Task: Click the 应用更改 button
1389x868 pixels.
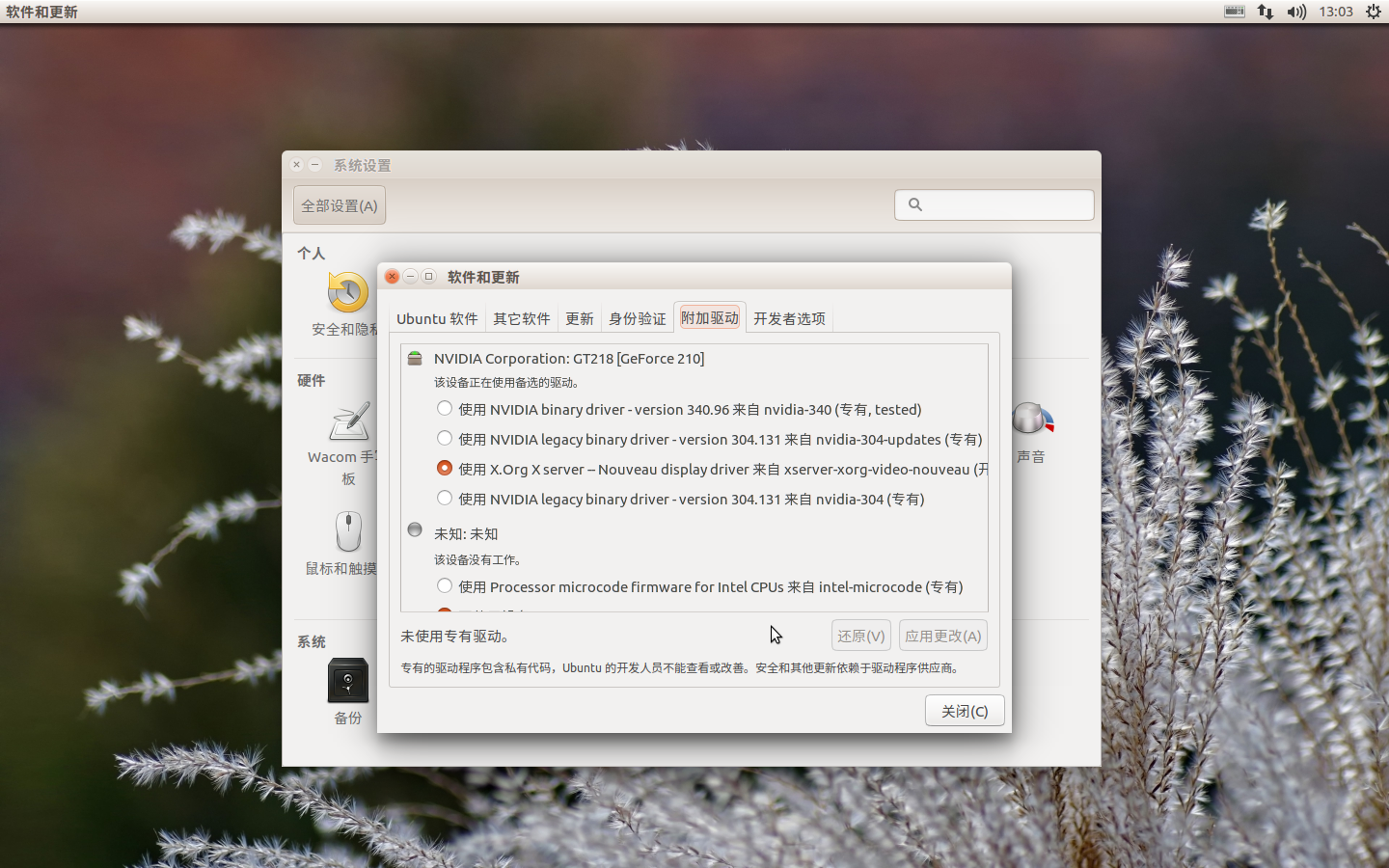Action: coord(942,635)
